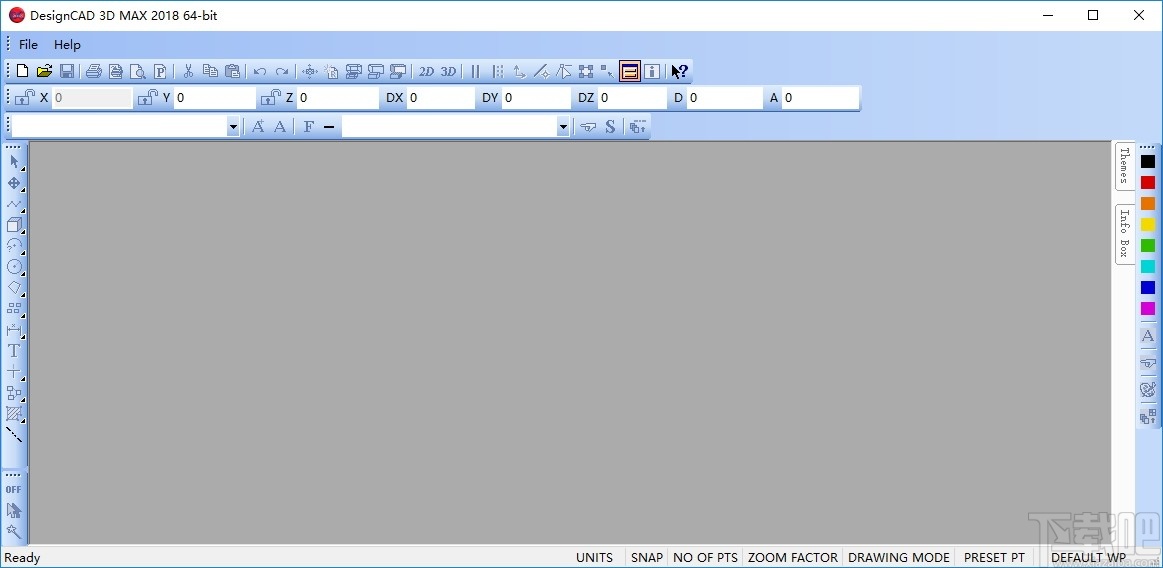Toggle the dash line style button
This screenshot has width=1163, height=568.
(x=329, y=127)
